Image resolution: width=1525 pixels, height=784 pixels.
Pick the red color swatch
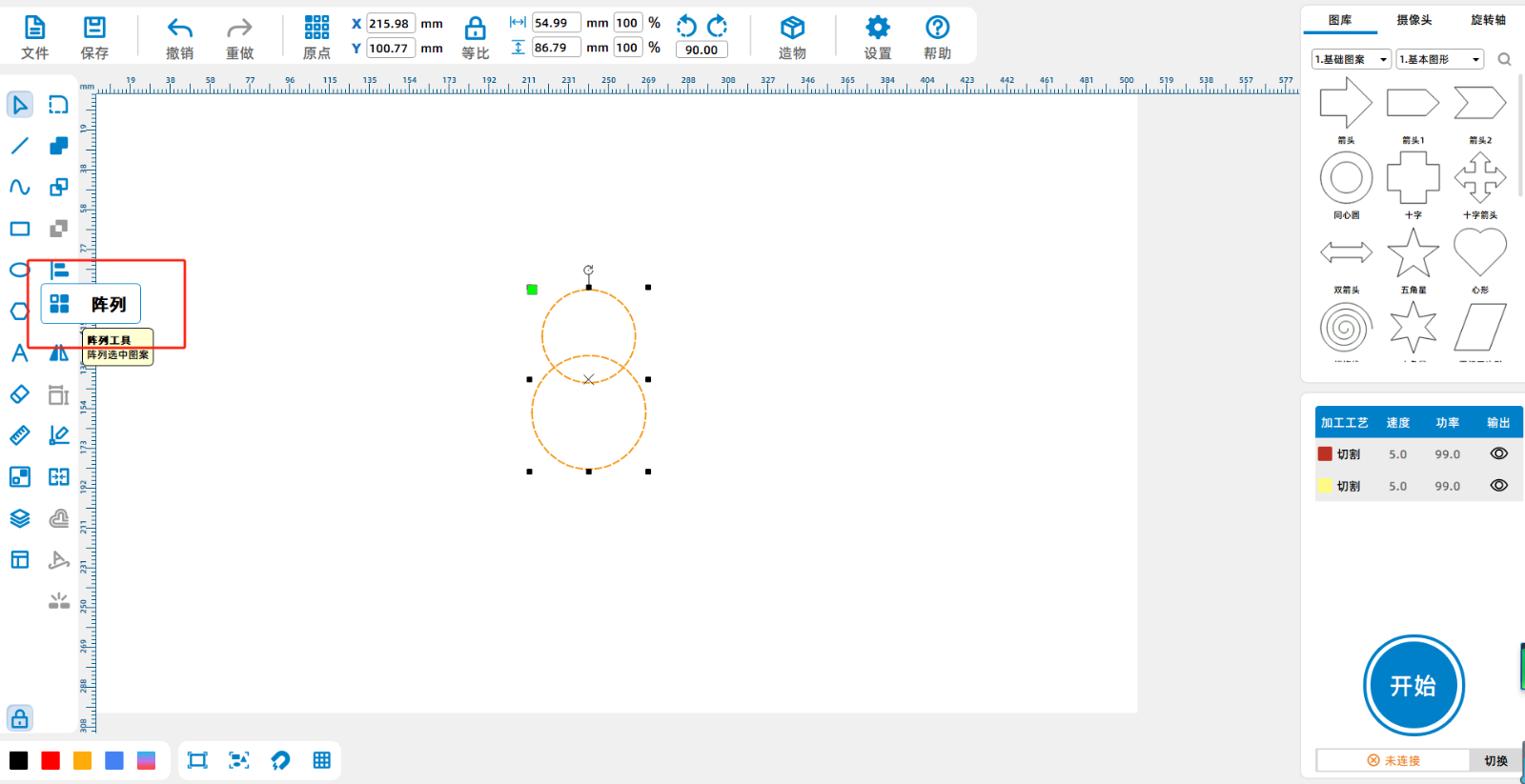[x=51, y=760]
